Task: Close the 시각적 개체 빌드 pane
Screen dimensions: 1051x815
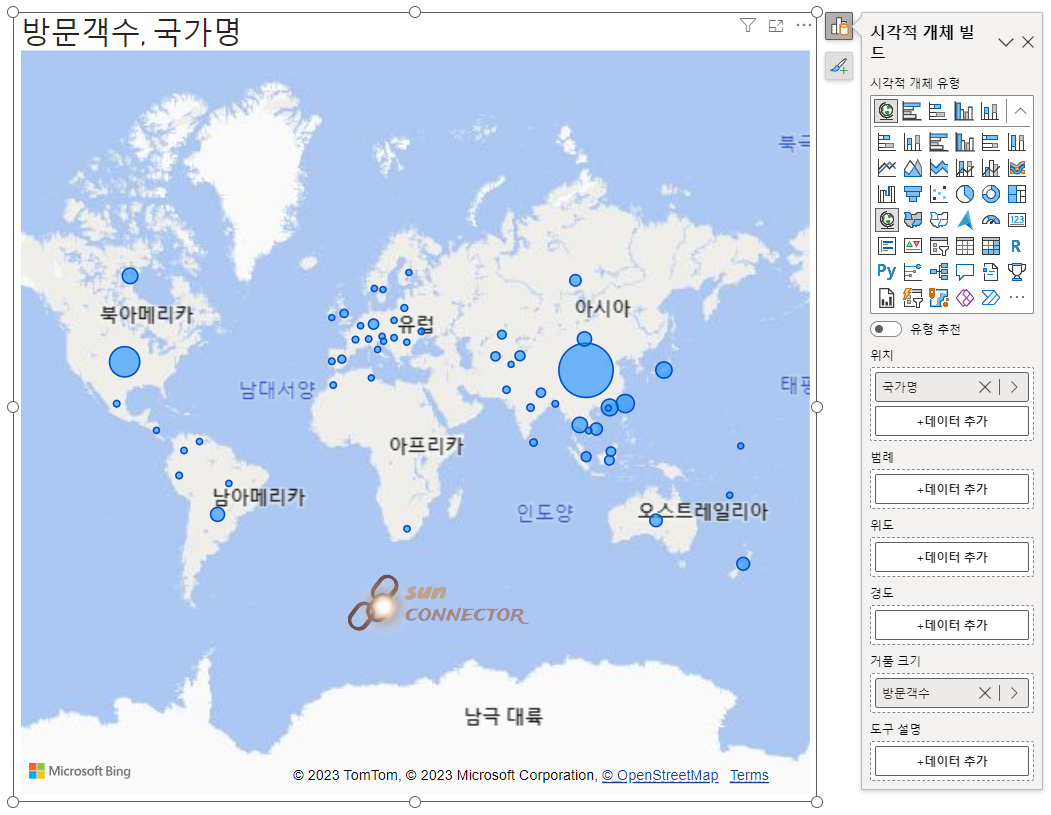Action: click(x=1028, y=42)
